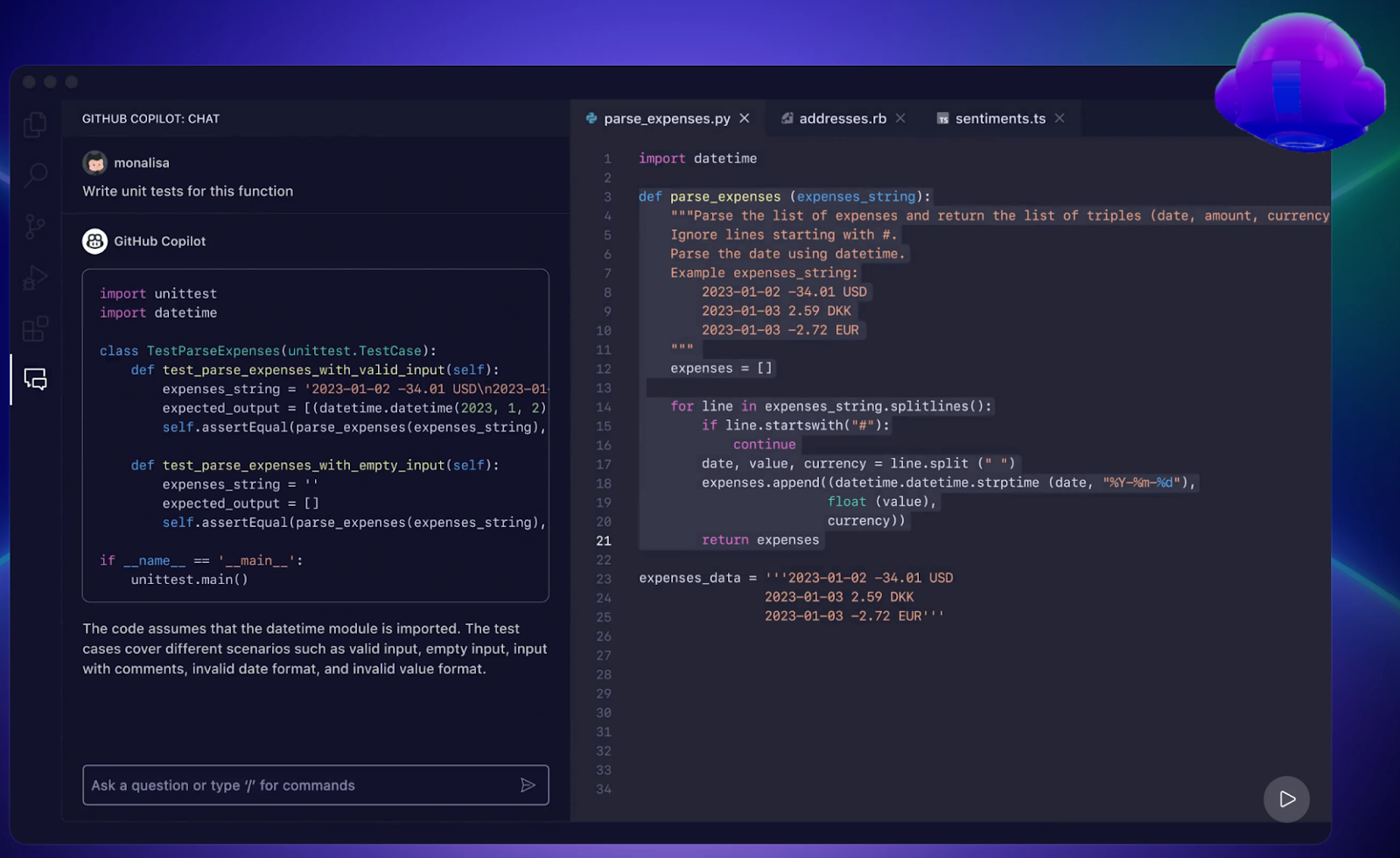Click the 'GitHub Copilot' responder name
The height and width of the screenshot is (858, 1400).
click(x=160, y=241)
